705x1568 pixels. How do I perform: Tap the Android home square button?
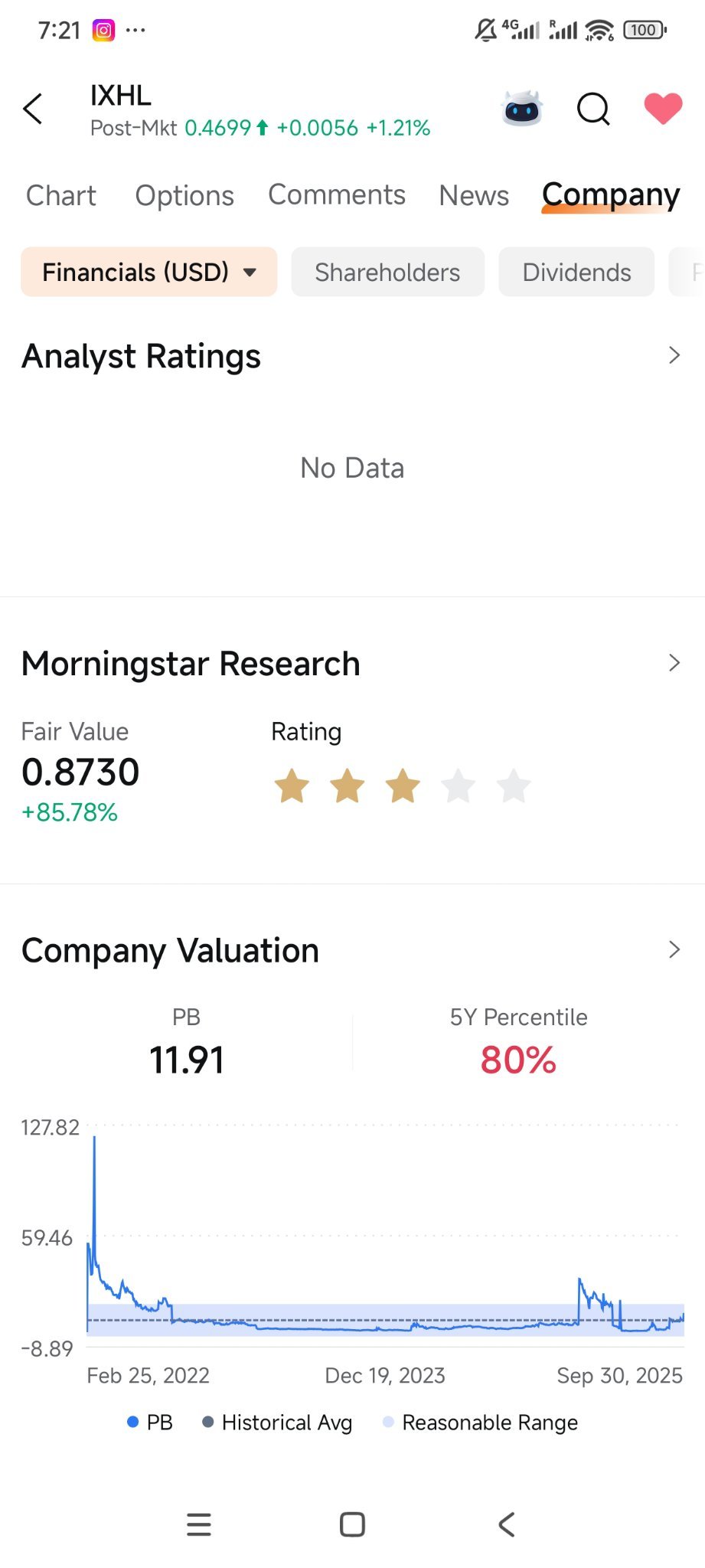click(x=352, y=1524)
